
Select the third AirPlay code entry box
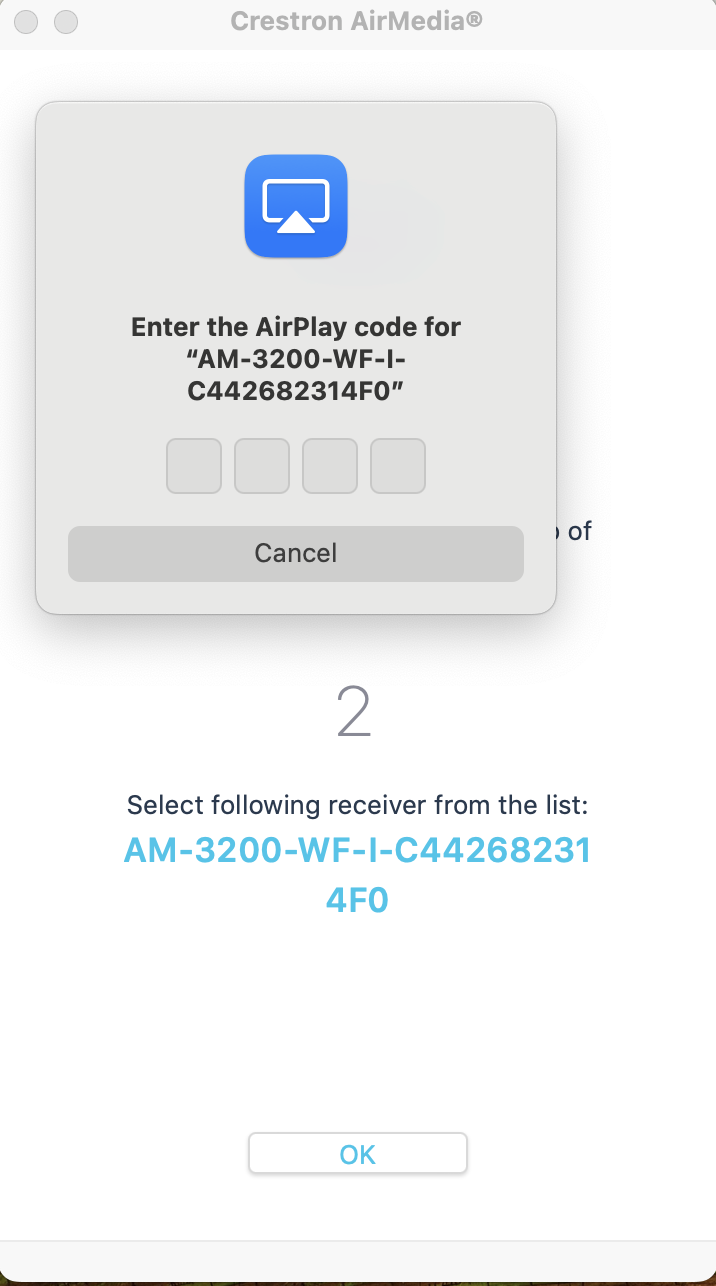point(329,465)
